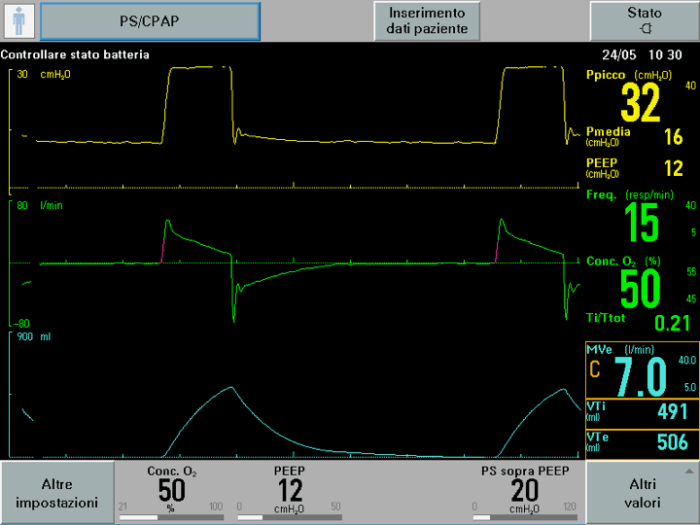Tap the Ppicco value 32 readout
The height and width of the screenshot is (525, 700).
pyautogui.click(x=639, y=102)
